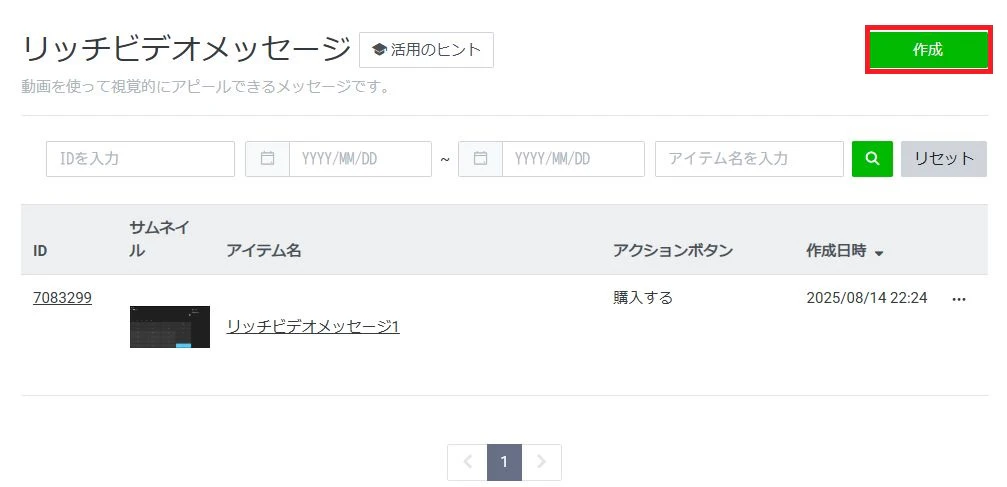Click the green magnifier search button

point(872,159)
